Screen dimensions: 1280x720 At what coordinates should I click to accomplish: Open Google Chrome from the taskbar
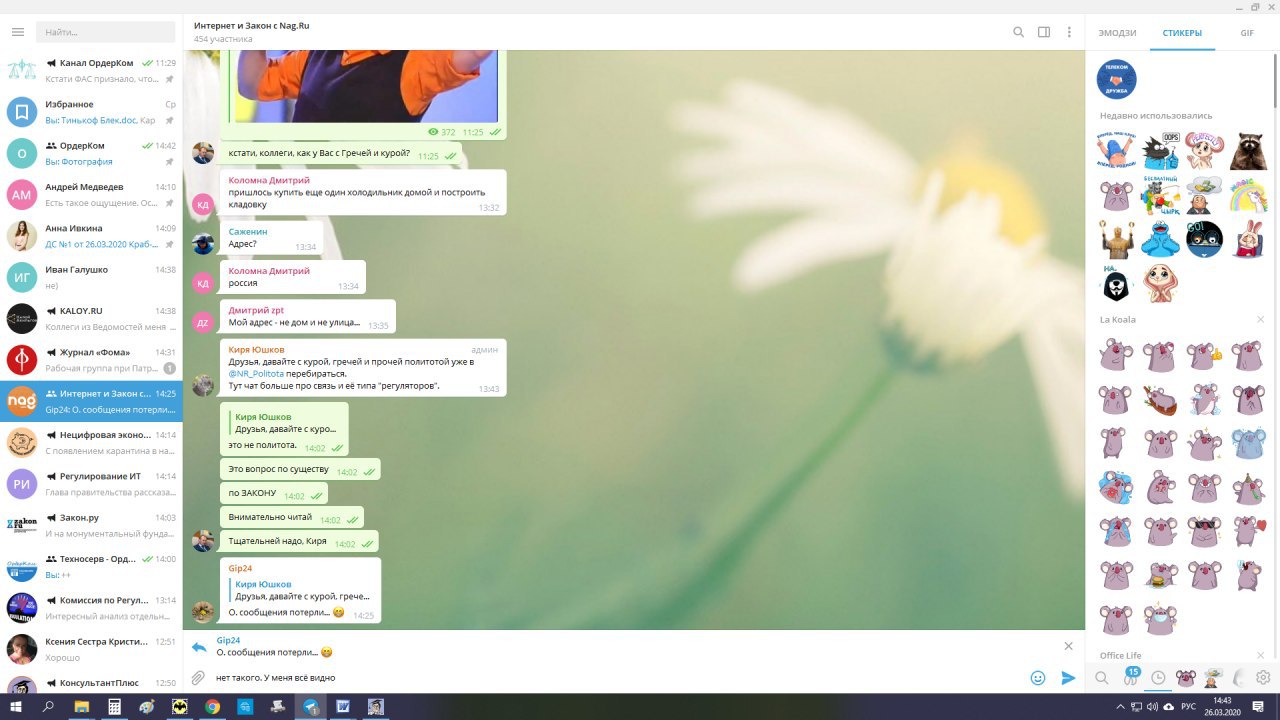[x=213, y=707]
